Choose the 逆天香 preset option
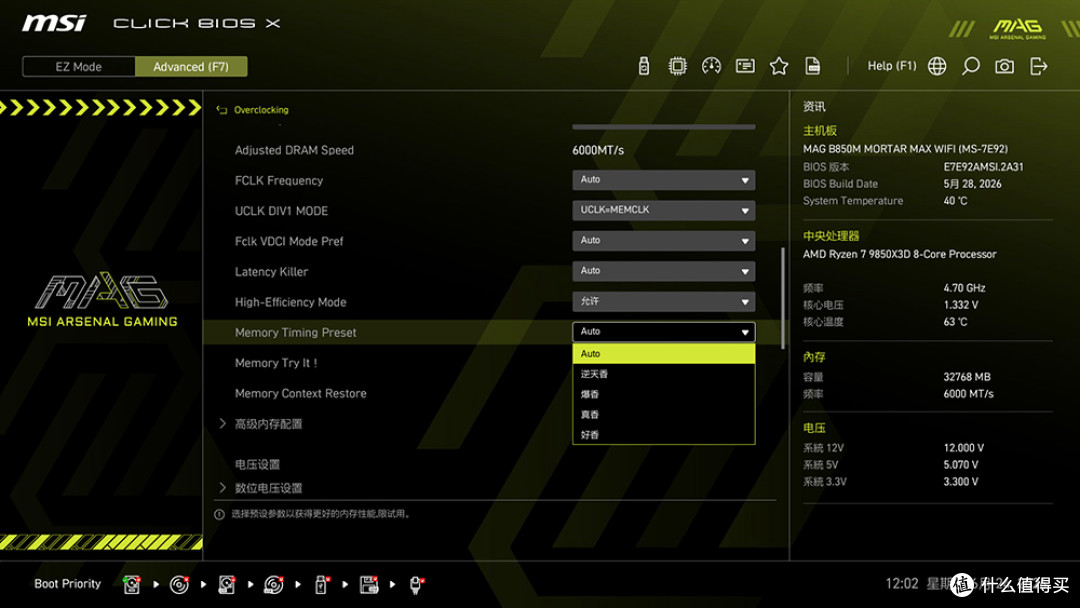Image resolution: width=1080 pixels, height=608 pixels. [663, 374]
